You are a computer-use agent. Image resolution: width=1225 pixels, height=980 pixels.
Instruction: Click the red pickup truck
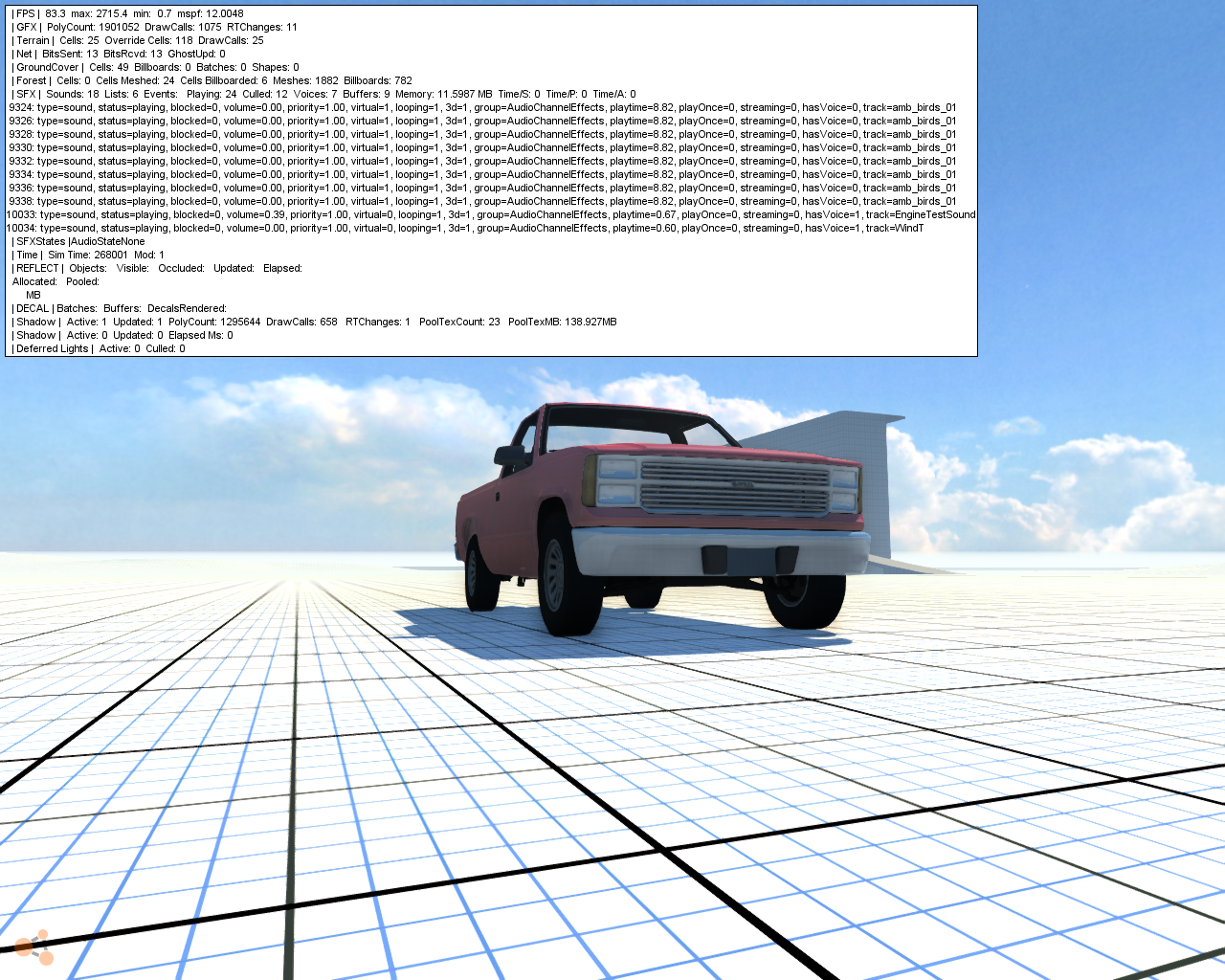(661, 518)
